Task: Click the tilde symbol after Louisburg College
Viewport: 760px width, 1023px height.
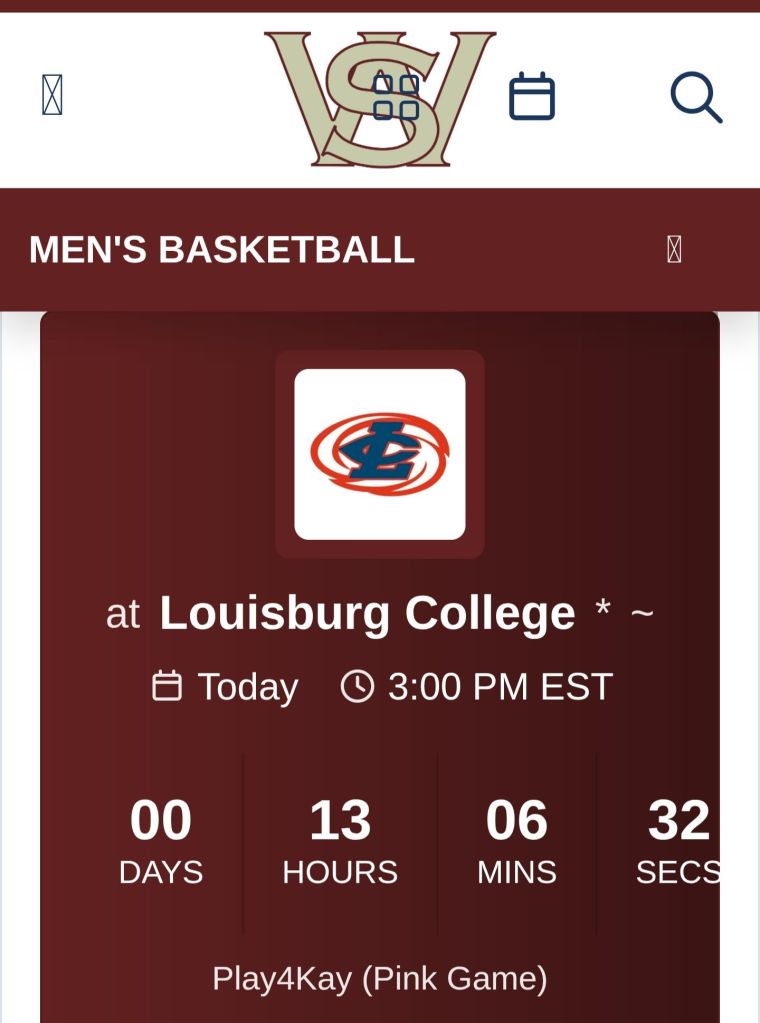Action: coord(642,613)
